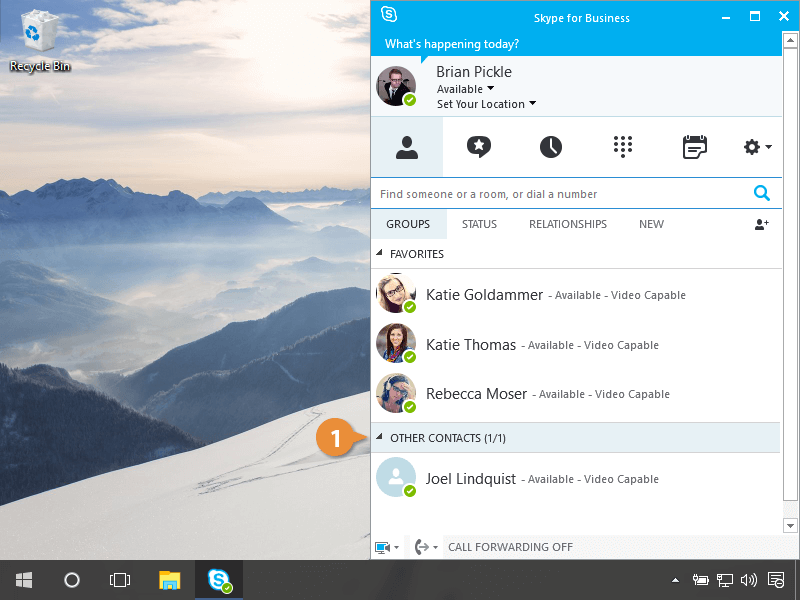Open the call forwarding options icon
The height and width of the screenshot is (600, 800).
424,547
